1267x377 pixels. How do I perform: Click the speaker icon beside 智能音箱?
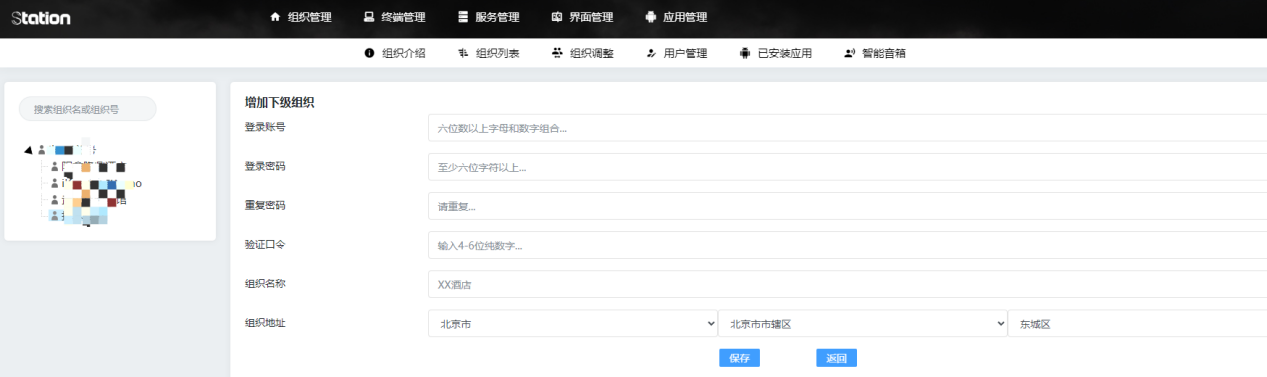[x=850, y=53]
